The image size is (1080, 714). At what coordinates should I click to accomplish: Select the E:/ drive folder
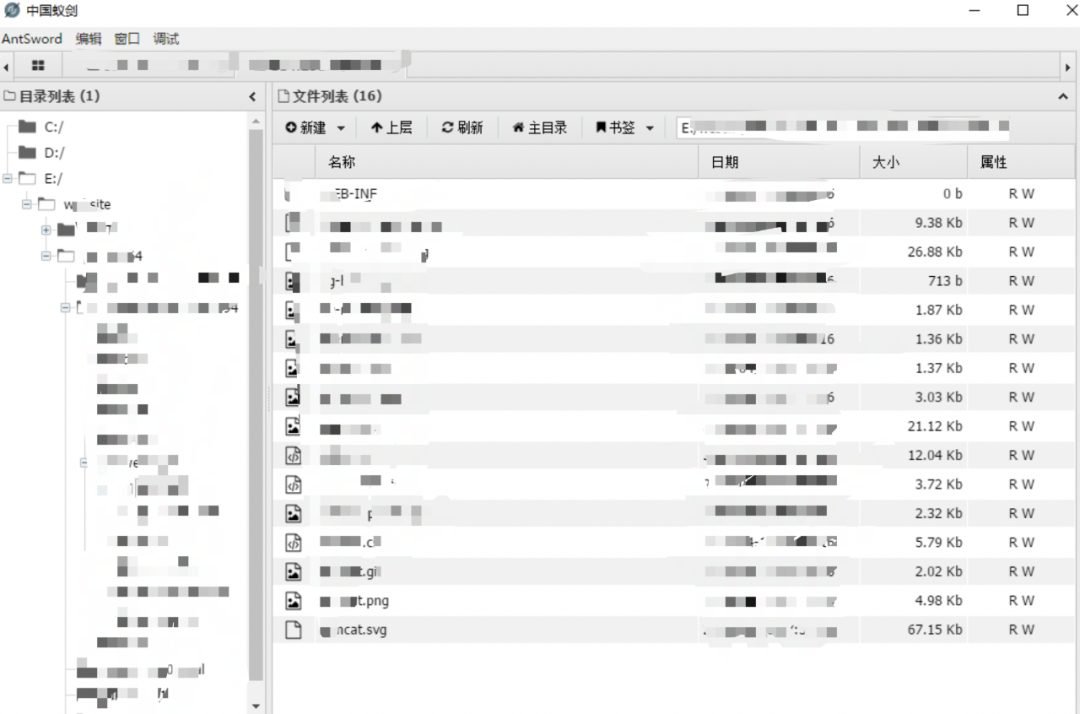53,179
